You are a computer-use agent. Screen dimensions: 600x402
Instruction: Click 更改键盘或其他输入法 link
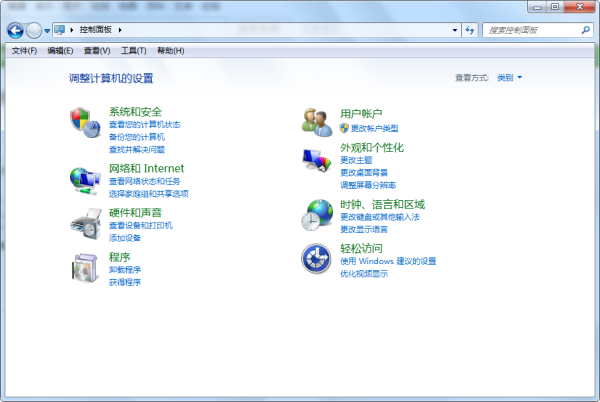click(x=380, y=217)
